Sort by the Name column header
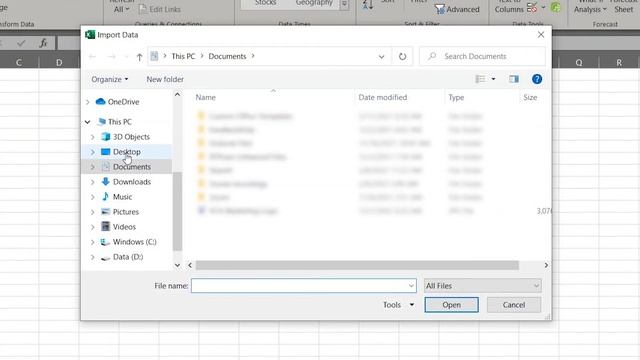 pyautogui.click(x=205, y=97)
